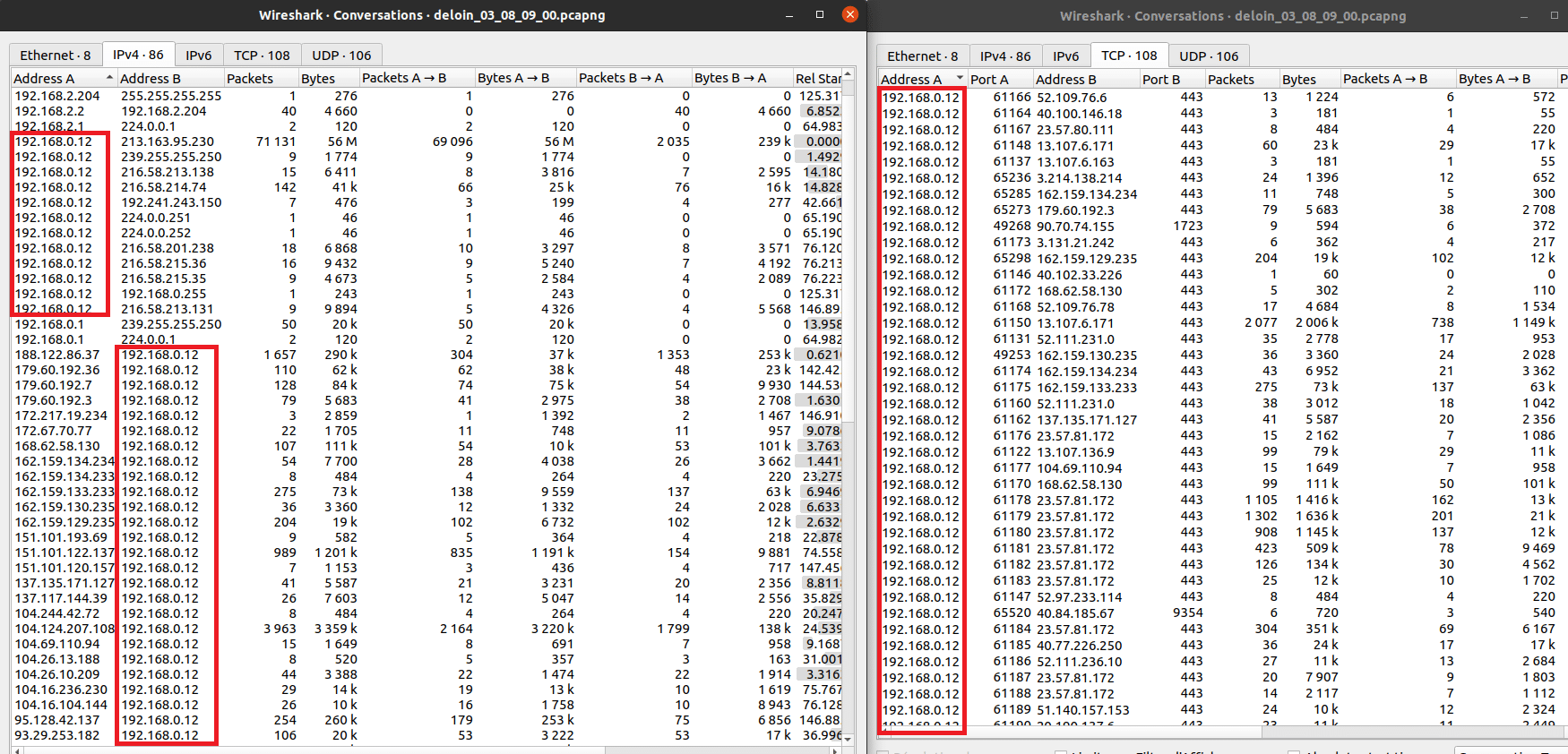Screen dimensions: 1568x754
Task: Switch to TCP · 108 tab in left window
Action: point(262,56)
